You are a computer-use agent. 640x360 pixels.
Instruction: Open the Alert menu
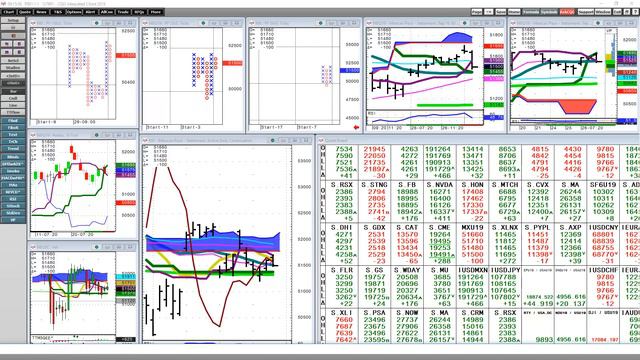[x=90, y=12]
